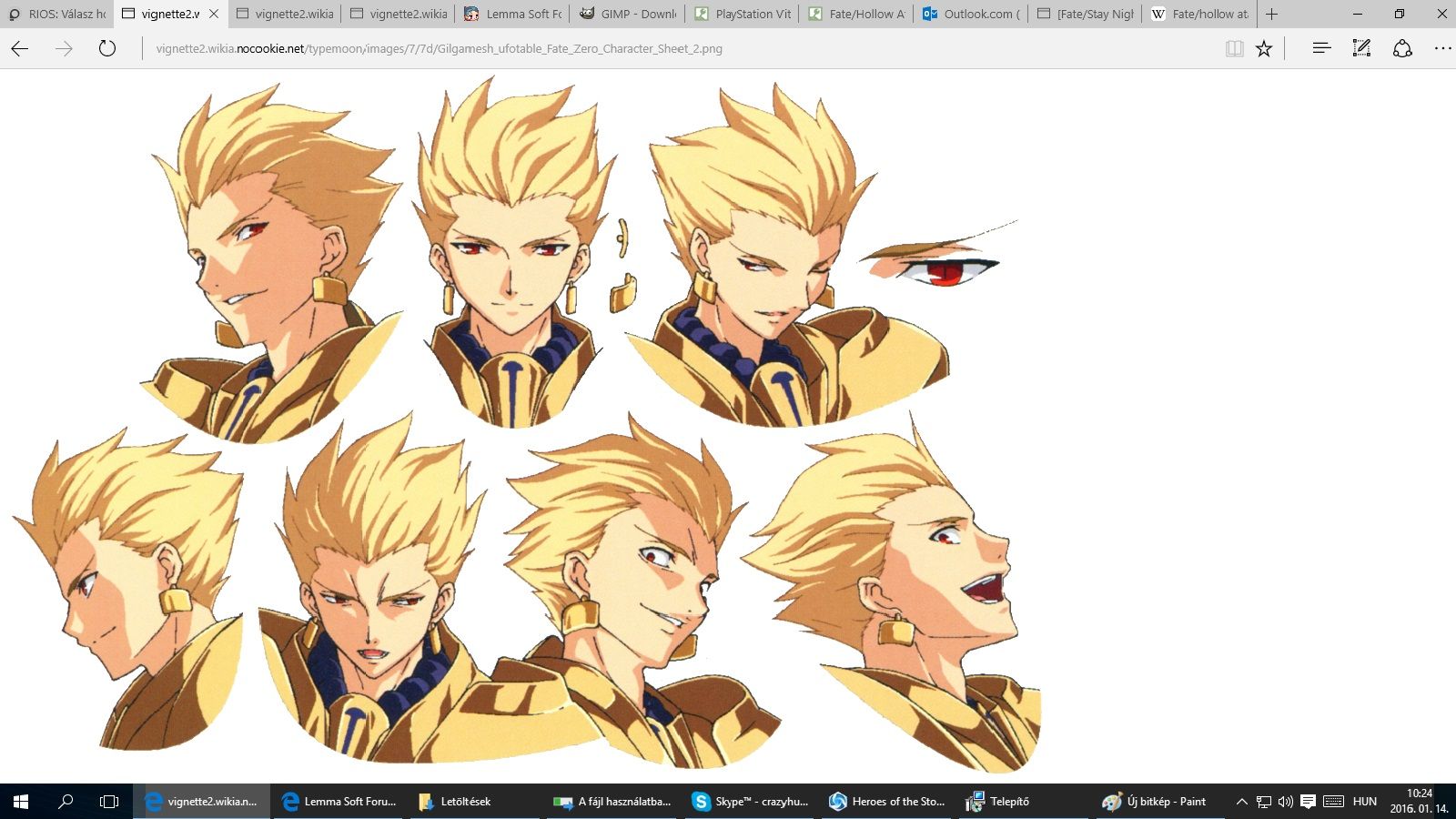
Task: Switch to PlayStation Vit tab
Action: [743, 14]
